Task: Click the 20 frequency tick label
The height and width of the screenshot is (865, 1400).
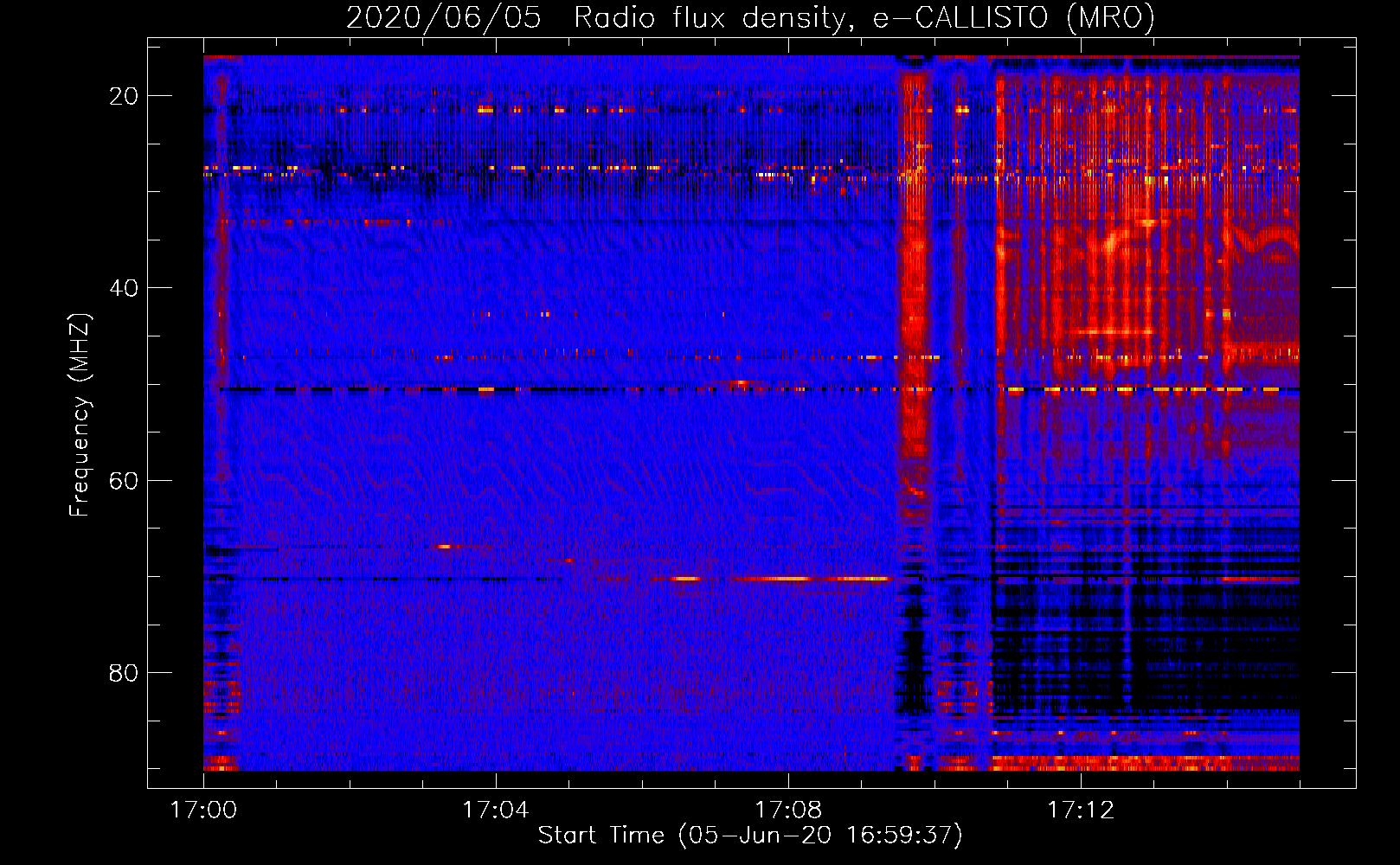Action: pos(124,96)
